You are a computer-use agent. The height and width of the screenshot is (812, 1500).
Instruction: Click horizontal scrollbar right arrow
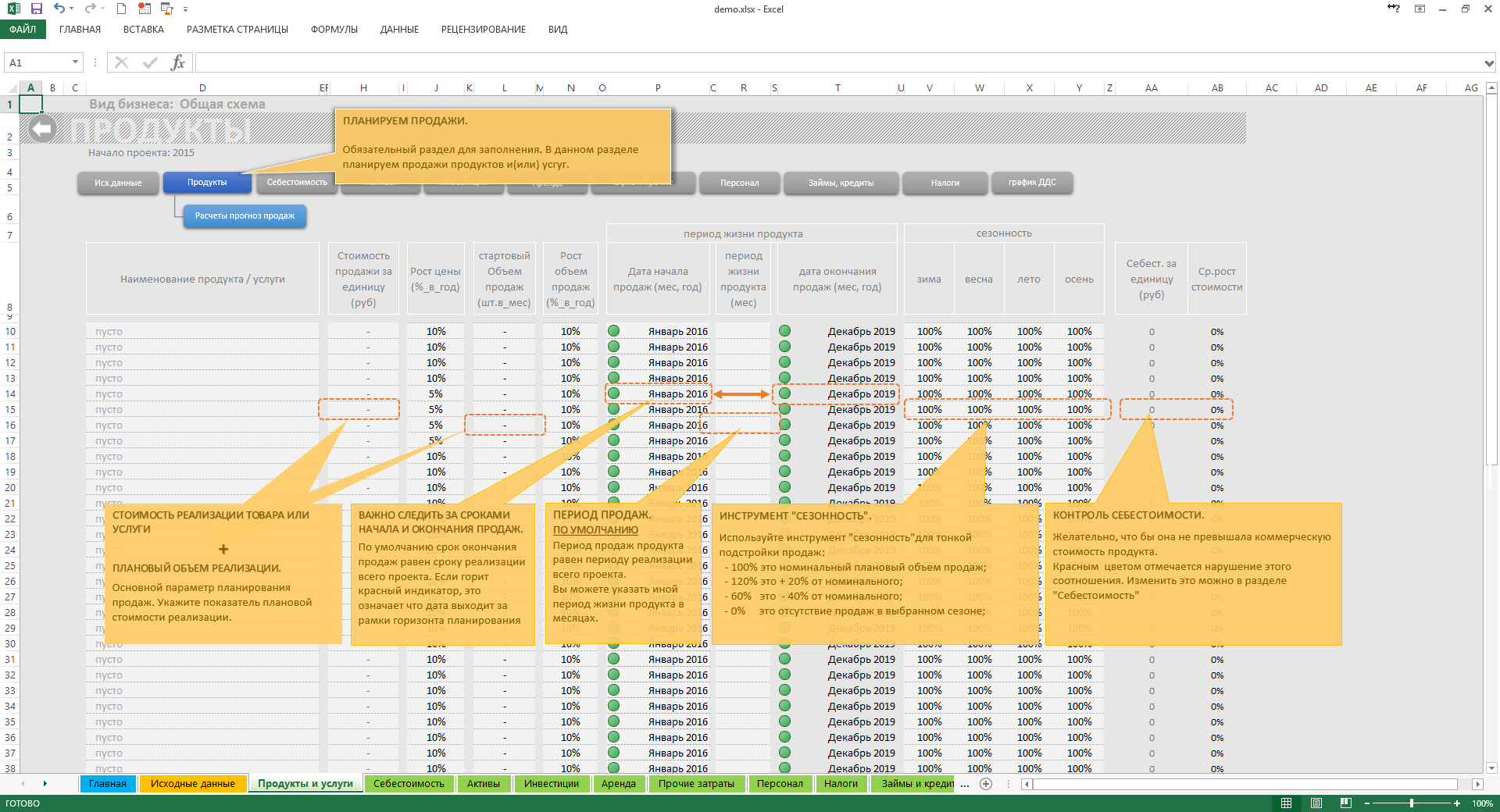coord(1477,784)
